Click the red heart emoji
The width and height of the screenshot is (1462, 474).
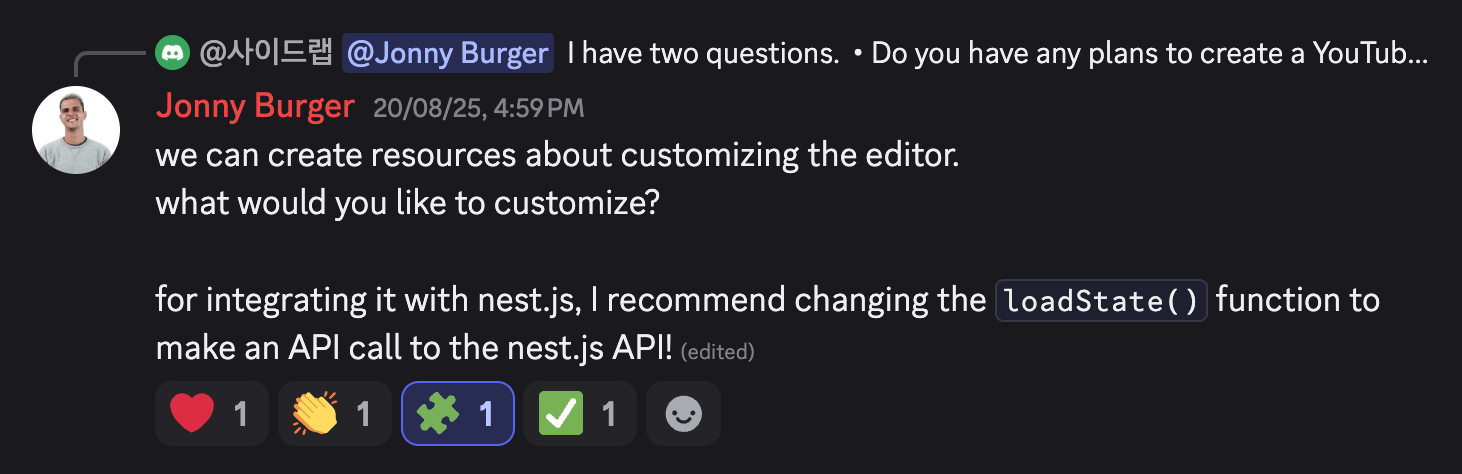click(x=193, y=413)
